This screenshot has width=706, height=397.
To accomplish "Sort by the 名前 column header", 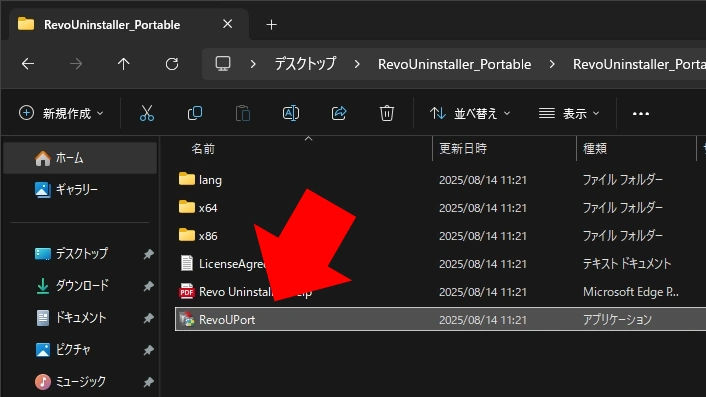I will 203,149.
